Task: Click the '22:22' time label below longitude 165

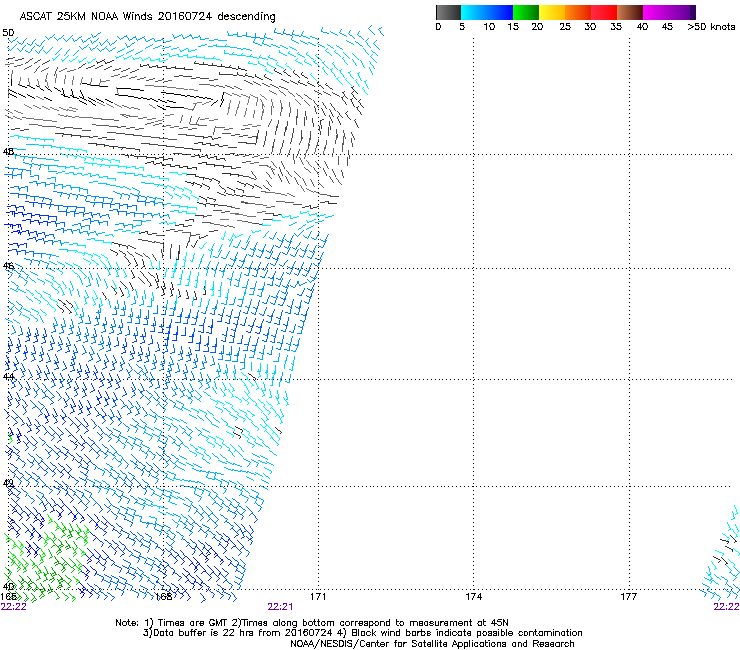Action: pos(14,607)
